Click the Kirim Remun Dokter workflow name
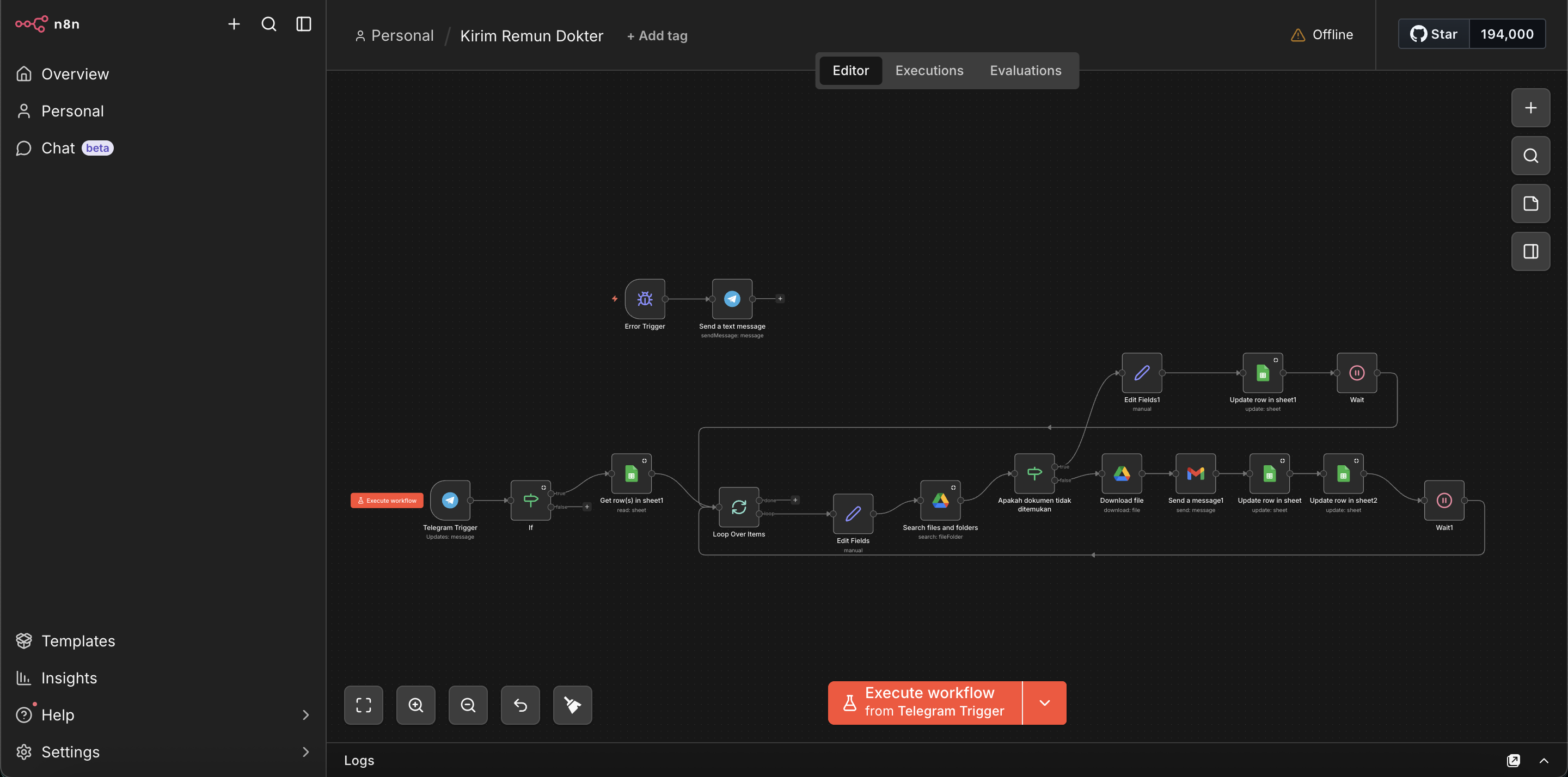Viewport: 1568px width, 777px height. pos(531,36)
